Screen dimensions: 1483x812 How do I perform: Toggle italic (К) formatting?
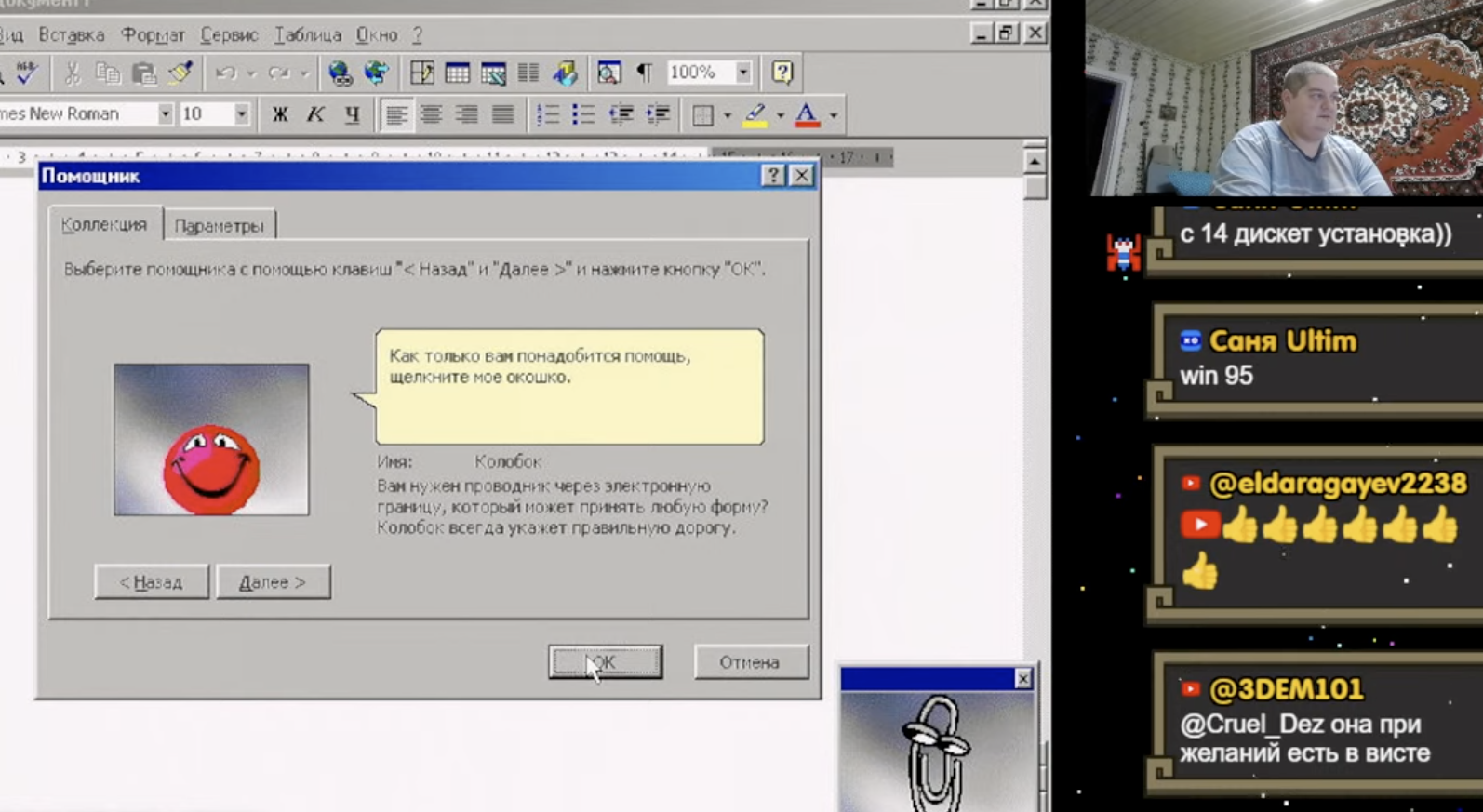315,114
